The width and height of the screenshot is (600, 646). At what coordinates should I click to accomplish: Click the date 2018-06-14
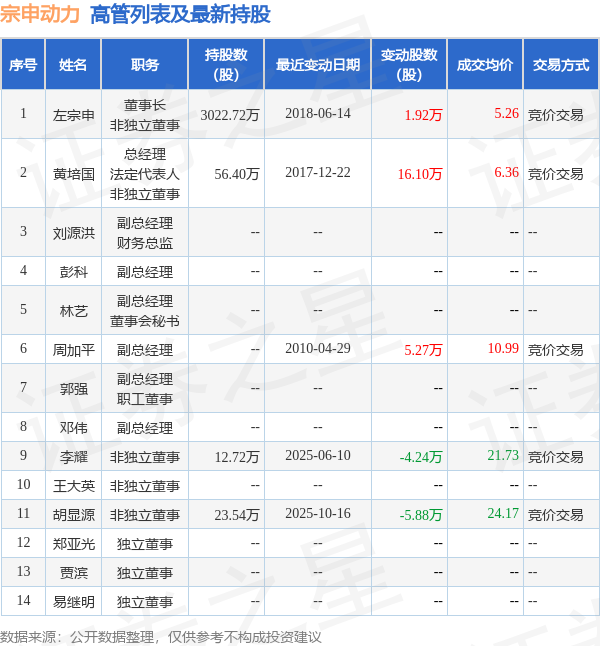pyautogui.click(x=318, y=113)
